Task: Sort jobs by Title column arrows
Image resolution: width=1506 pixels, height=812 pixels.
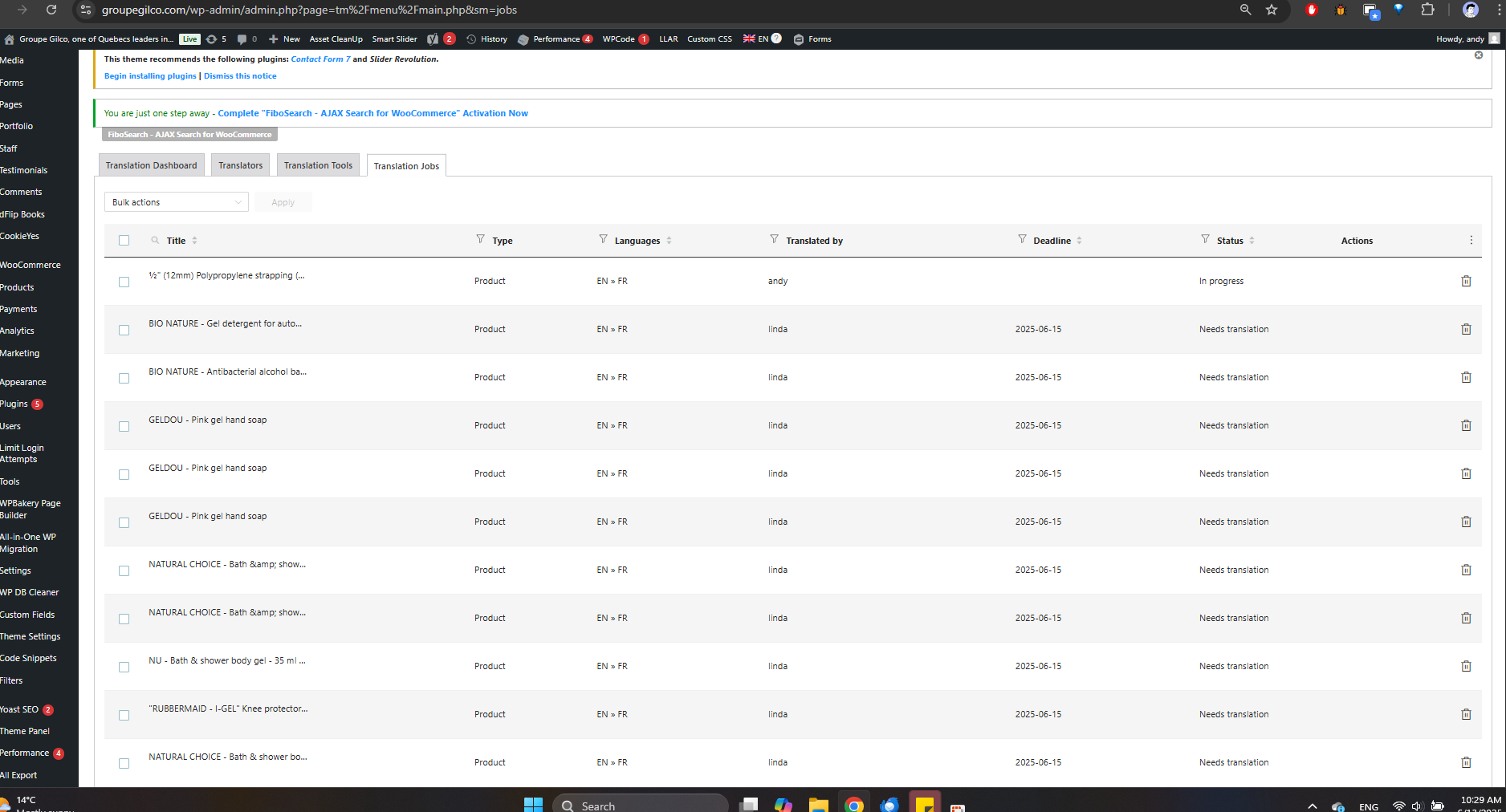Action: (194, 241)
